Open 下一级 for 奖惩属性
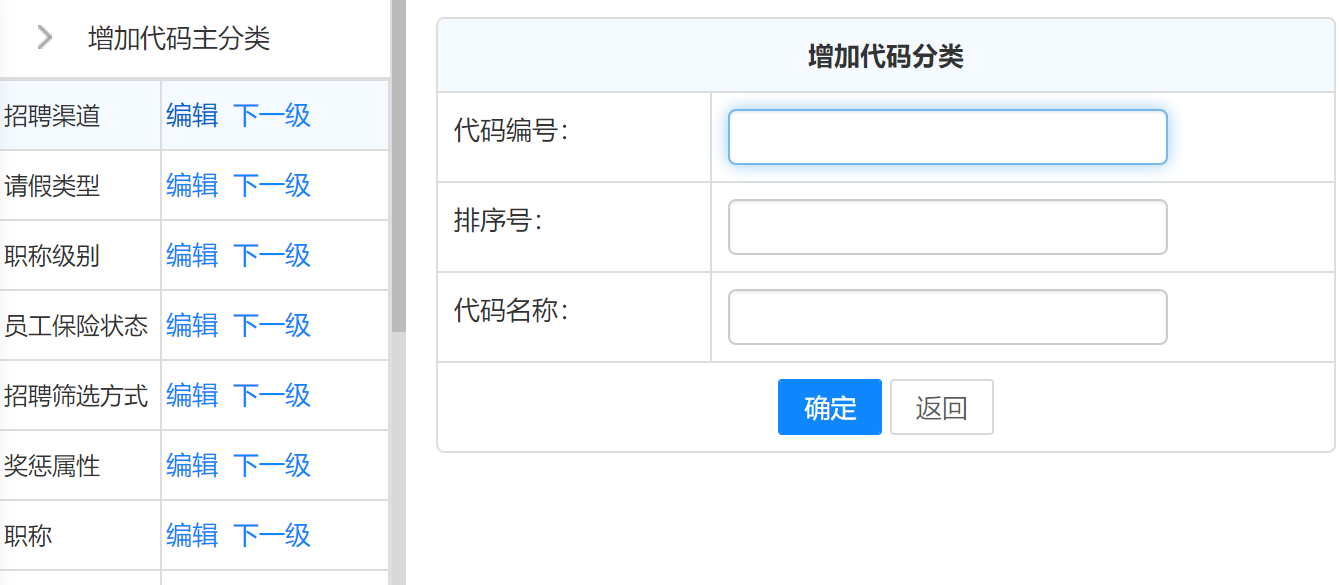Screen dimensions: 1339x585 click(x=272, y=466)
